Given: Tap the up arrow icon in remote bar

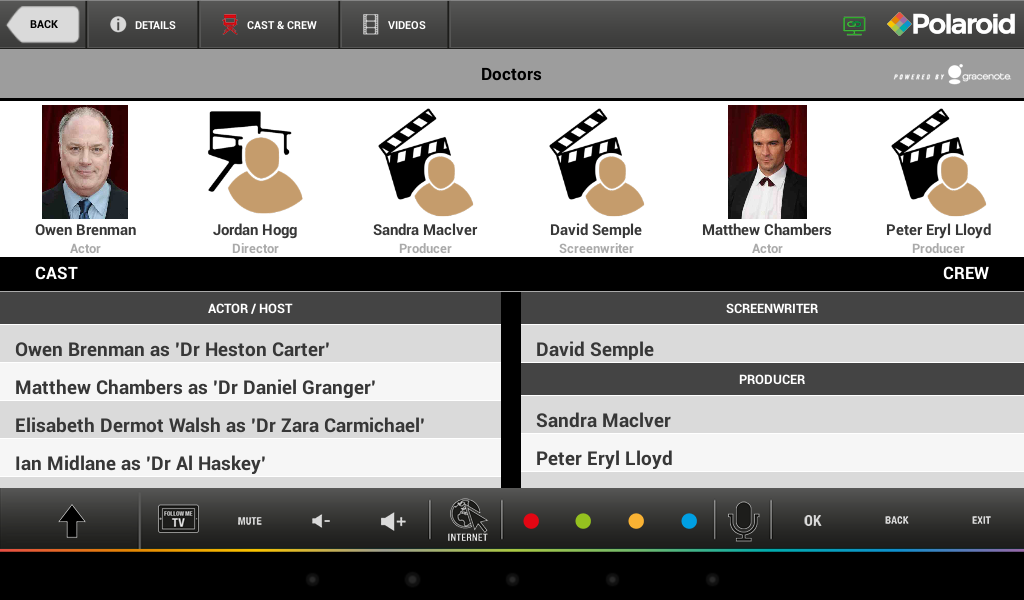Looking at the screenshot, I should coord(72,522).
